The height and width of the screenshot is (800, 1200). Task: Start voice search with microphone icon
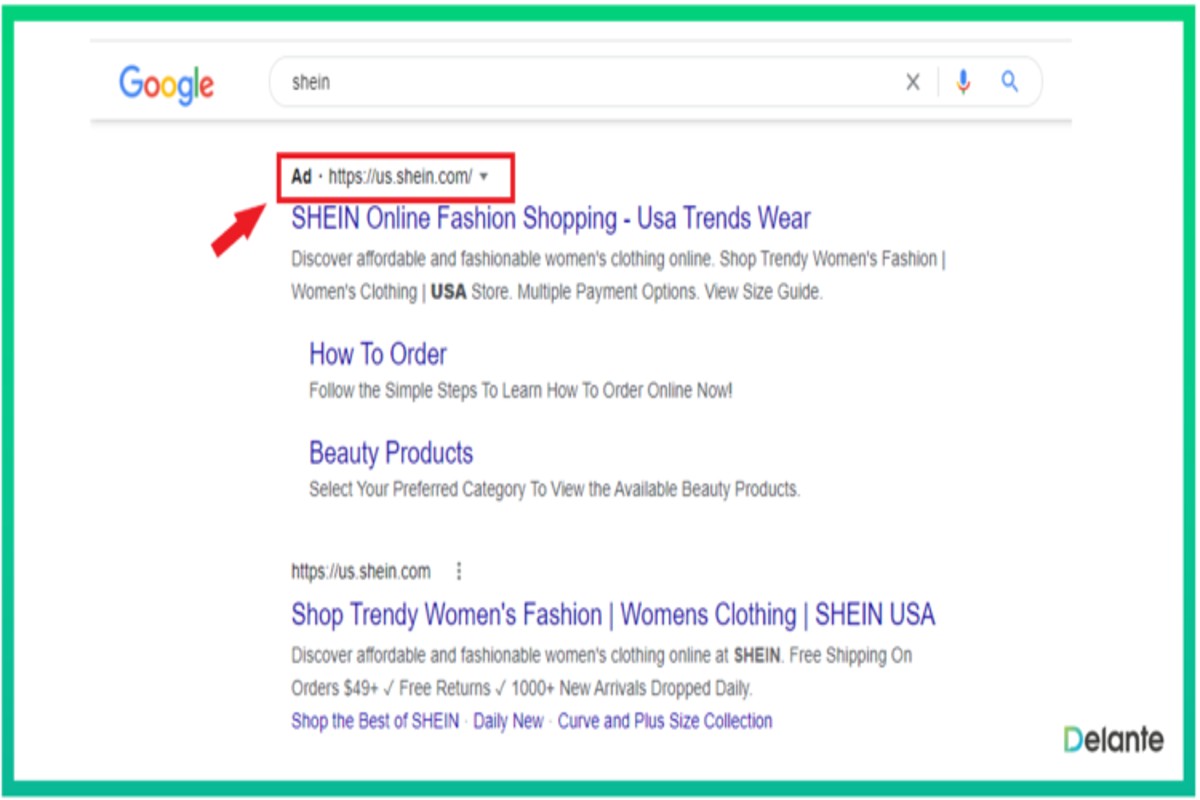(x=963, y=82)
